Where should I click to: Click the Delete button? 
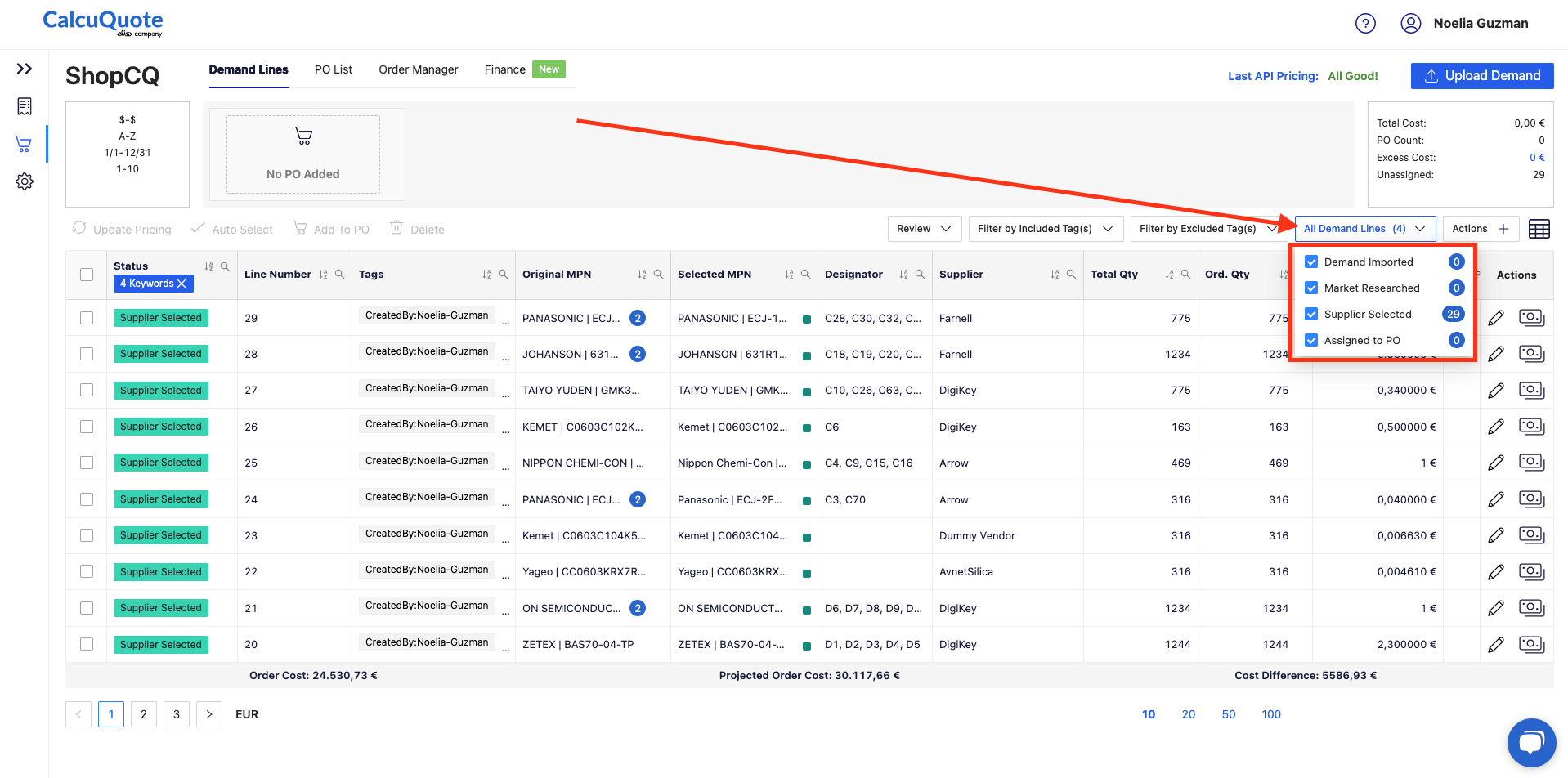coord(417,229)
